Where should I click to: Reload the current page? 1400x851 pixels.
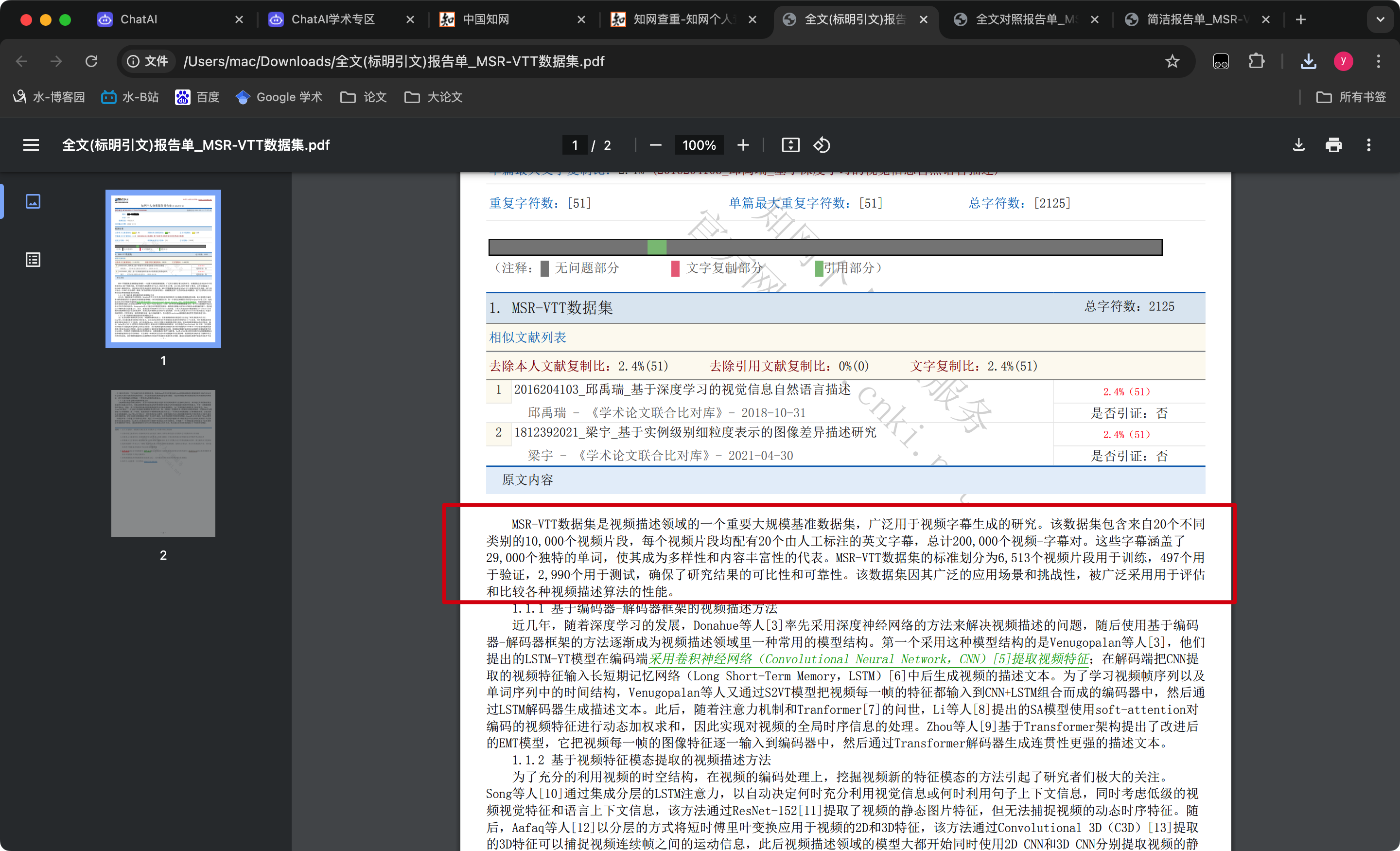91,61
